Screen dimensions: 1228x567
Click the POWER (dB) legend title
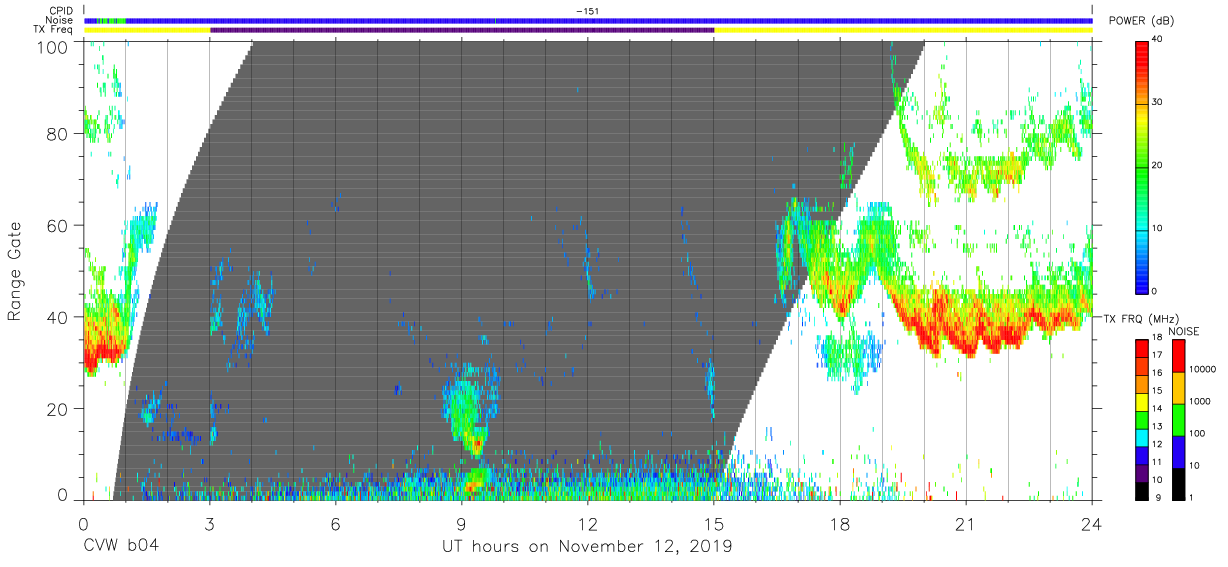(x=1141, y=21)
